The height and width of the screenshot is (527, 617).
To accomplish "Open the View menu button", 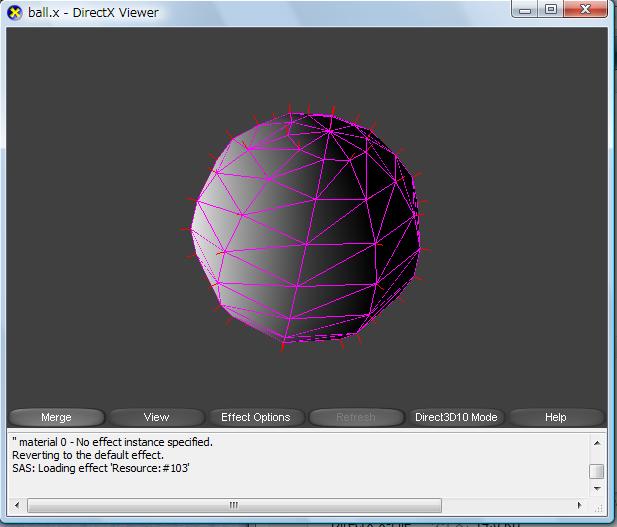I will coord(157,417).
